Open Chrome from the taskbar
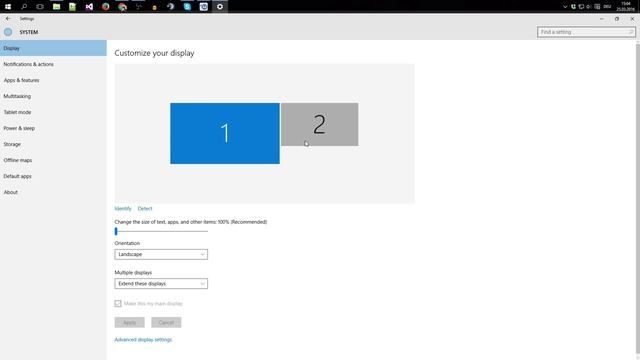The image size is (640, 360). pyautogui.click(x=122, y=7)
